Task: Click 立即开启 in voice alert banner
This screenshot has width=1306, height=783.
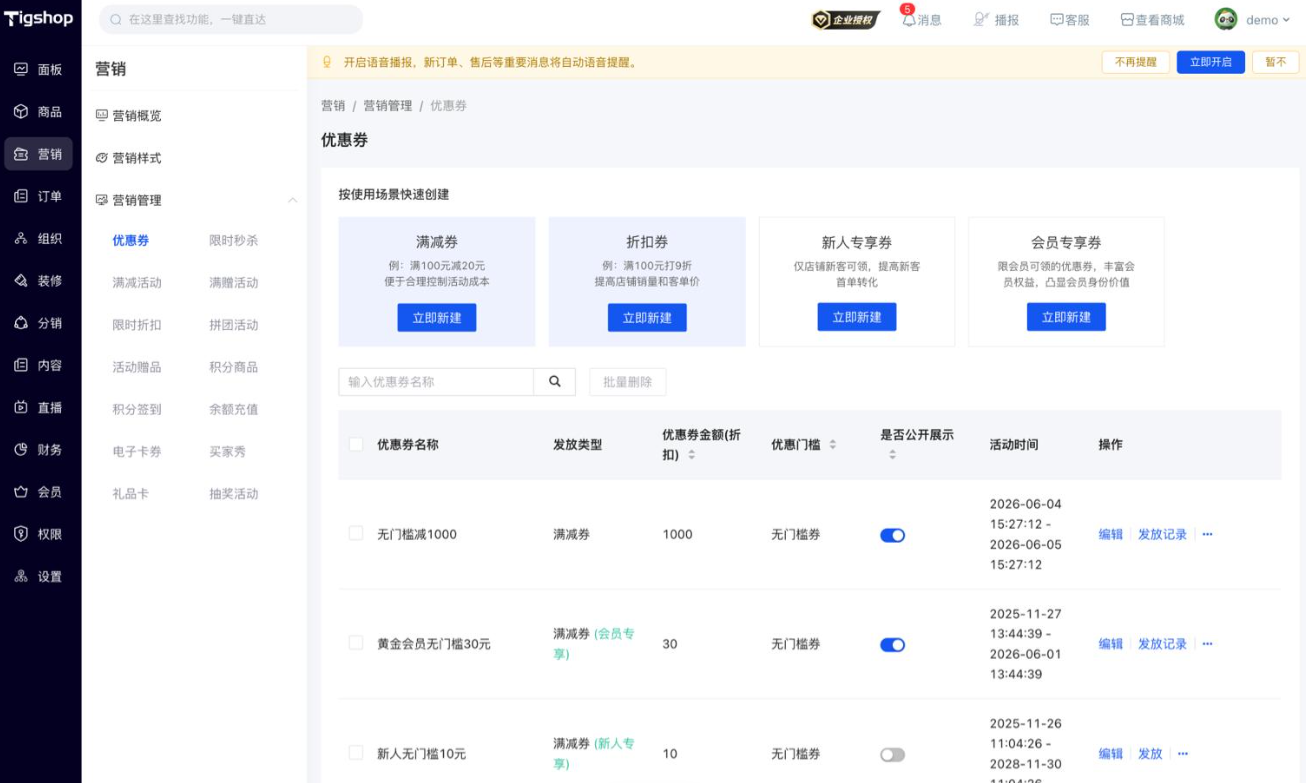Action: point(1211,62)
